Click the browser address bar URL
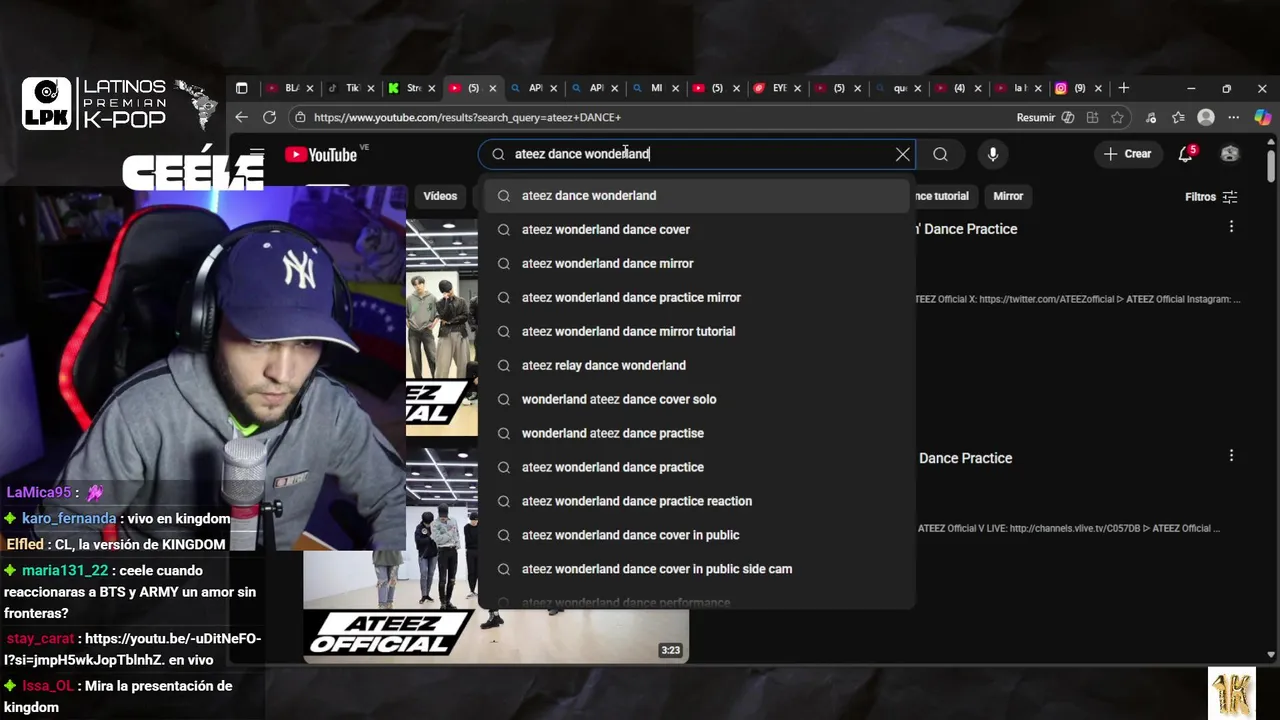The height and width of the screenshot is (720, 1280). click(x=467, y=117)
